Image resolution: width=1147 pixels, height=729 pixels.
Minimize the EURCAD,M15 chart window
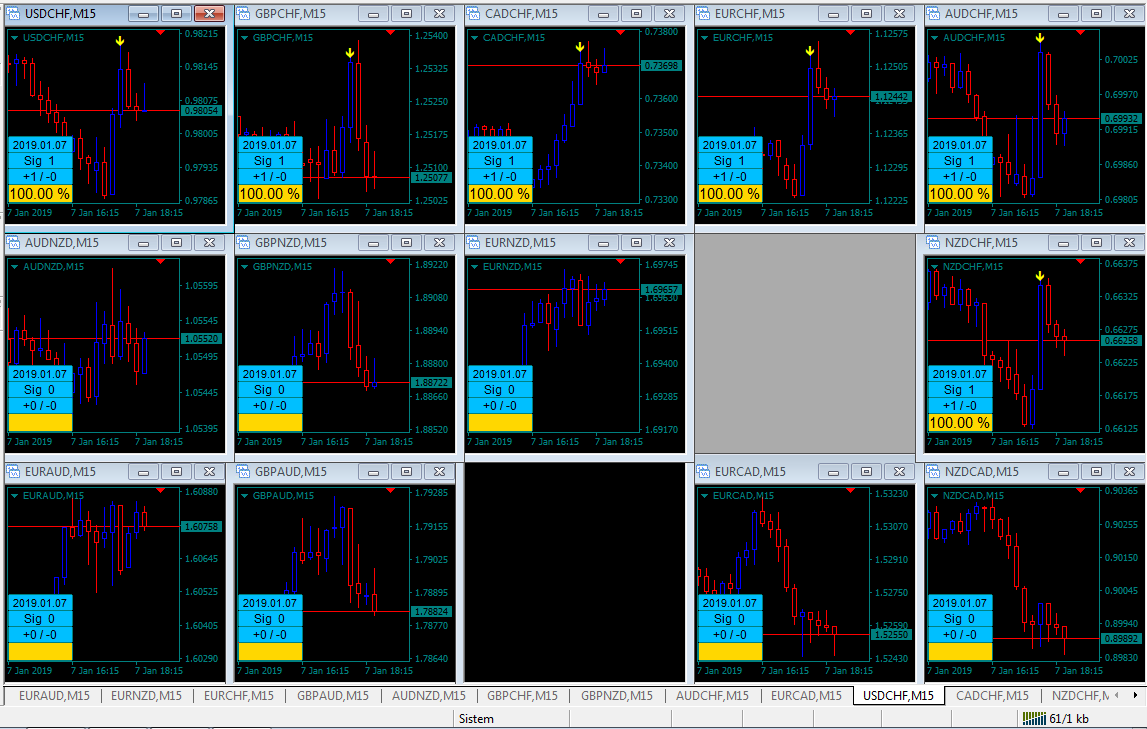tap(833, 472)
